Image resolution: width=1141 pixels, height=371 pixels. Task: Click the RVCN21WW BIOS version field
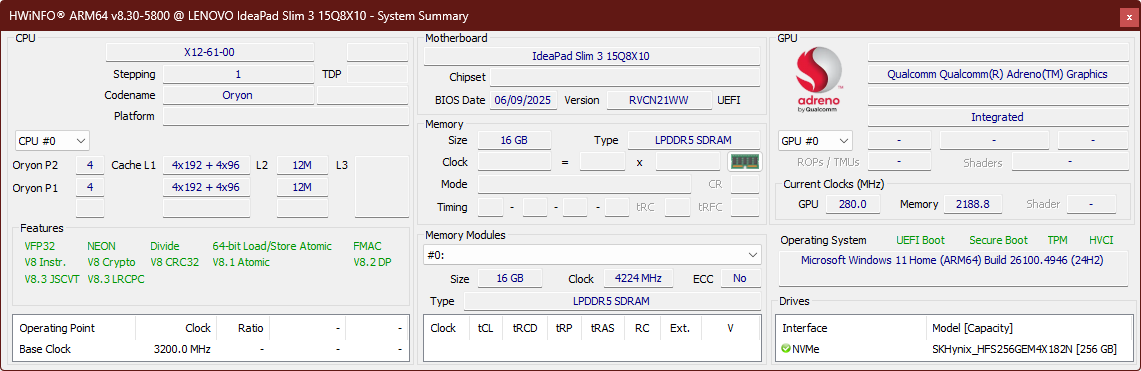click(x=659, y=100)
